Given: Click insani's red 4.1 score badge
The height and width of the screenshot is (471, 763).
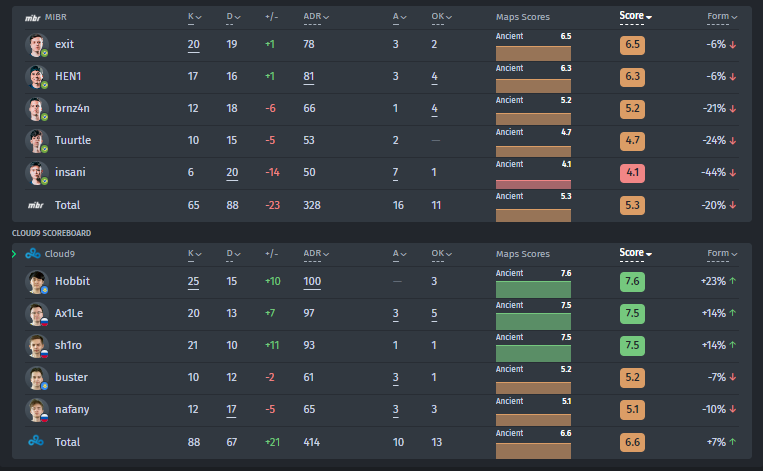Looking at the screenshot, I should click(632, 173).
